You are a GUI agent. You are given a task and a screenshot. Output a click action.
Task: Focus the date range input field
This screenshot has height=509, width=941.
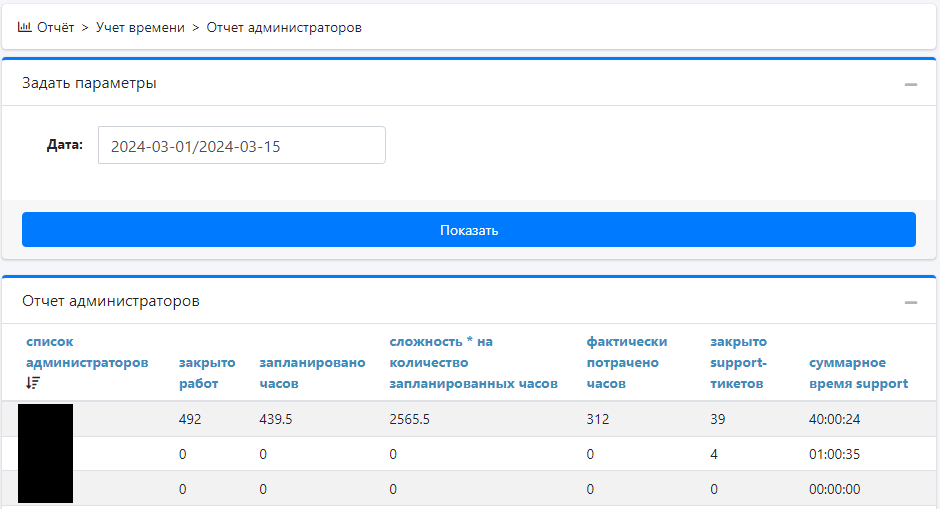[241, 146]
